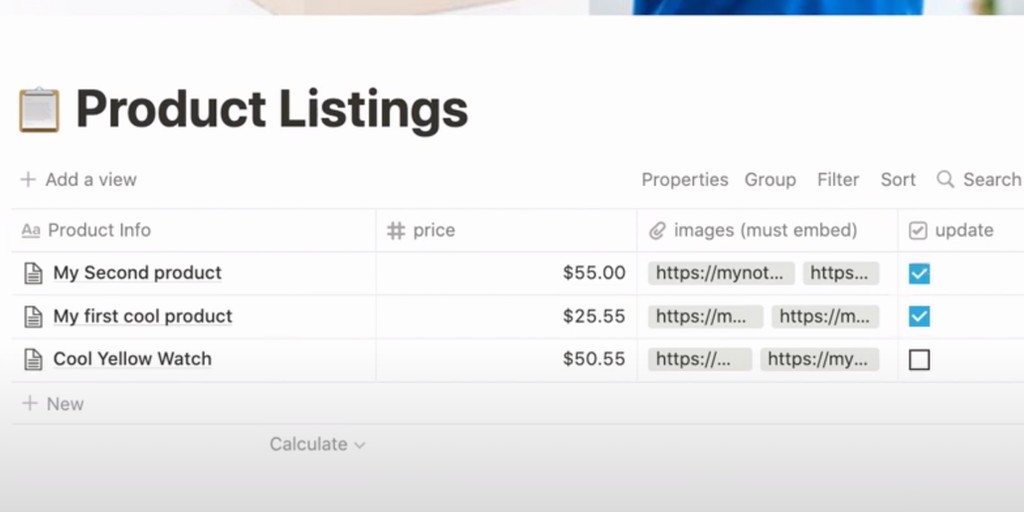The width and height of the screenshot is (1024, 512).
Task: Click the checkbox icon in update column header
Action: pyautogui.click(x=918, y=231)
